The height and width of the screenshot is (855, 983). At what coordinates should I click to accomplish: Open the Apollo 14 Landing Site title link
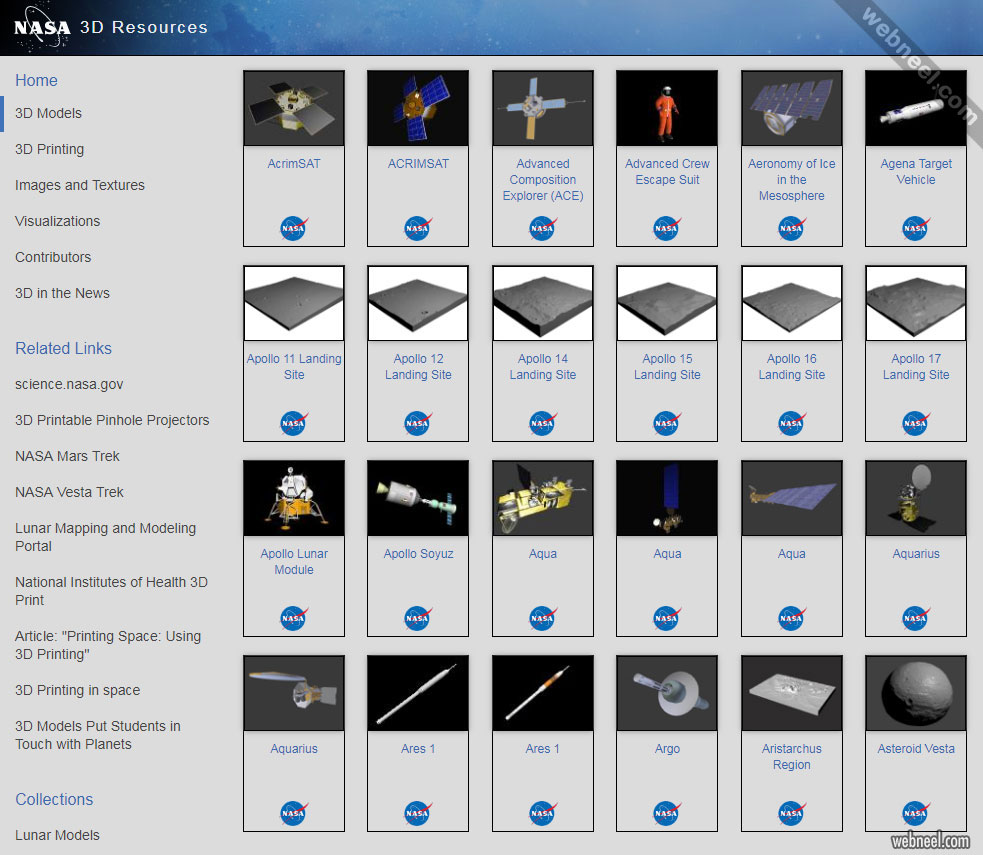543,367
